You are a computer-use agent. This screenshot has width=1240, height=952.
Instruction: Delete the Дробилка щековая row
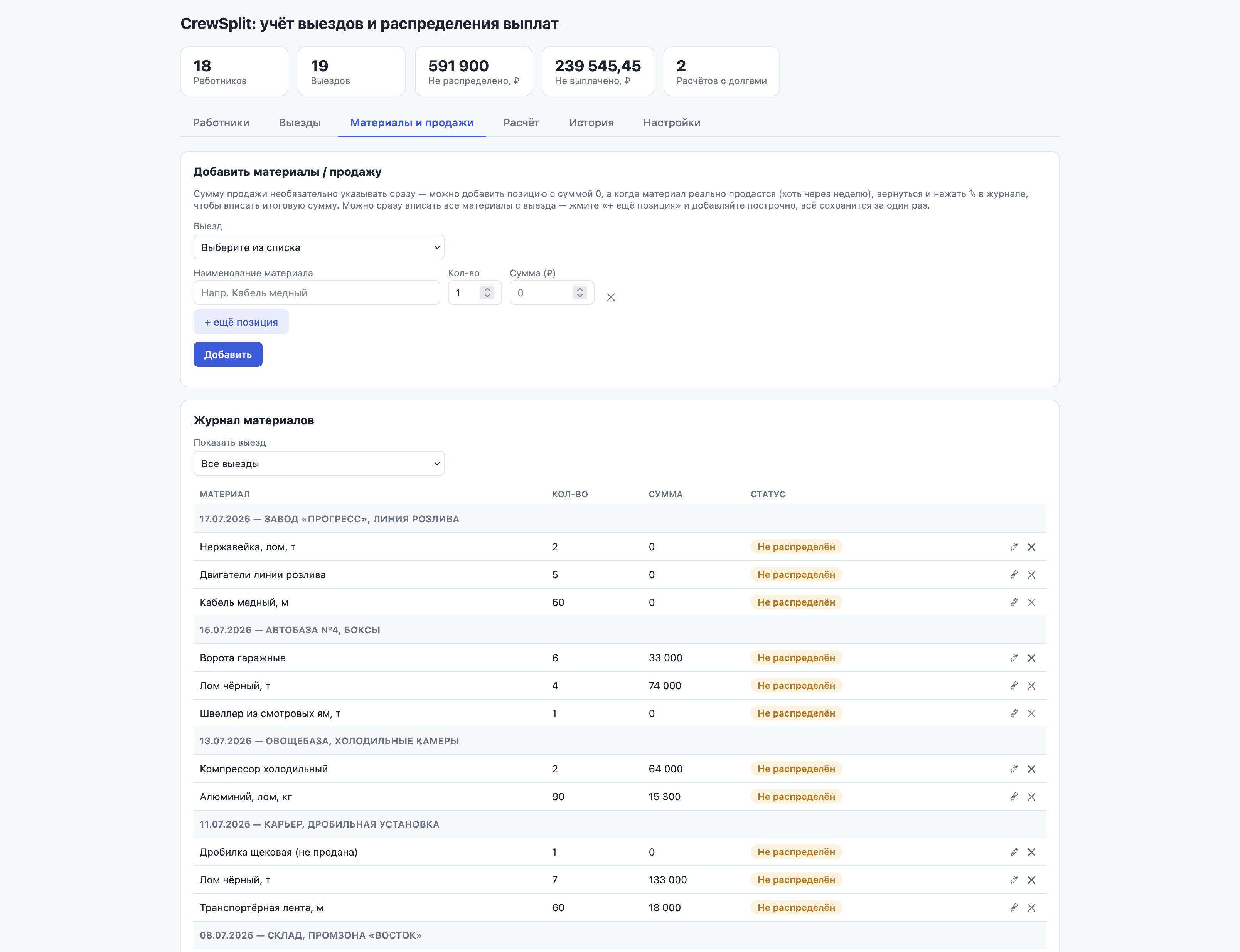click(x=1031, y=852)
